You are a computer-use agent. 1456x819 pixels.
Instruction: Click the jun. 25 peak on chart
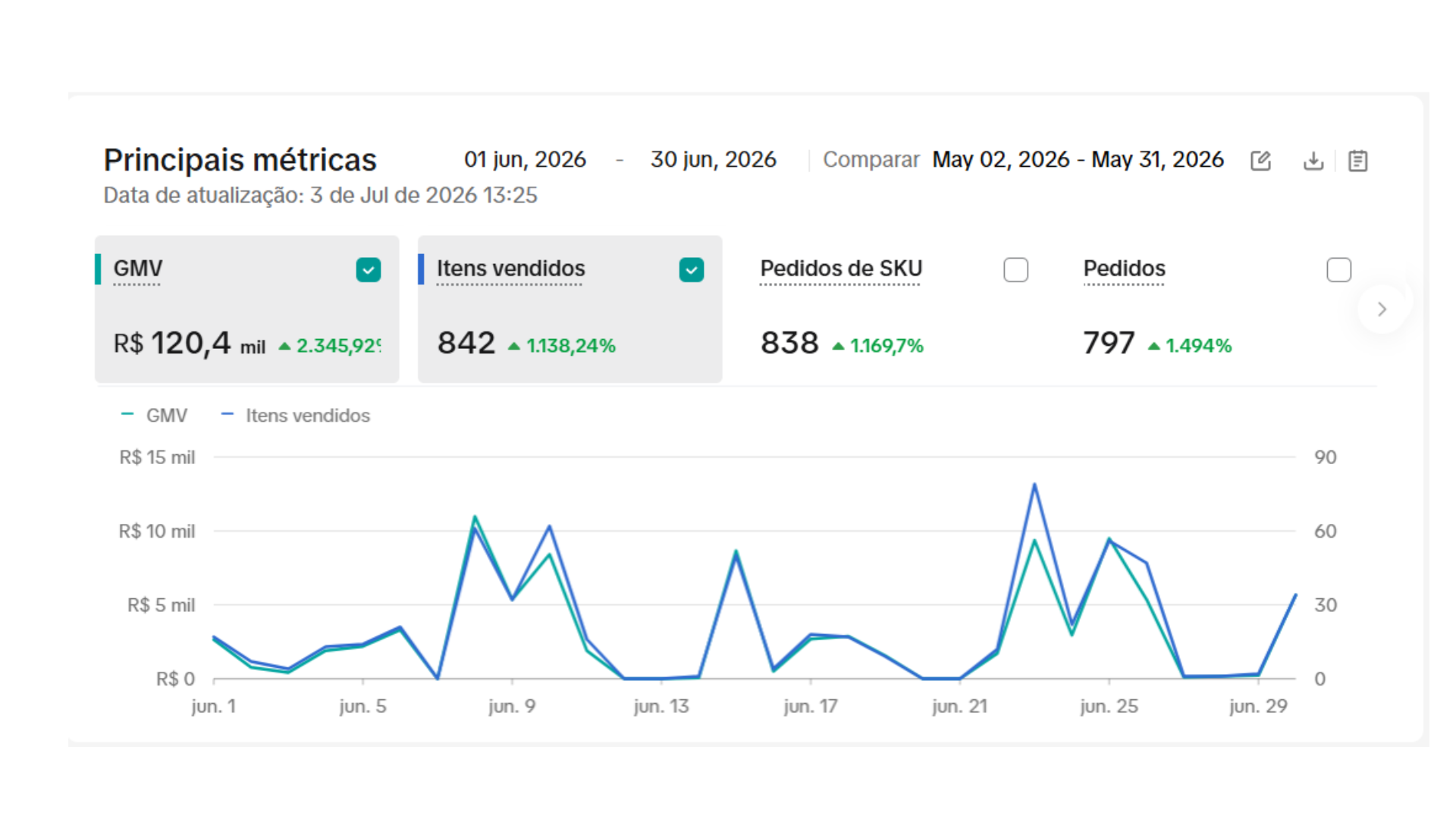(1109, 539)
